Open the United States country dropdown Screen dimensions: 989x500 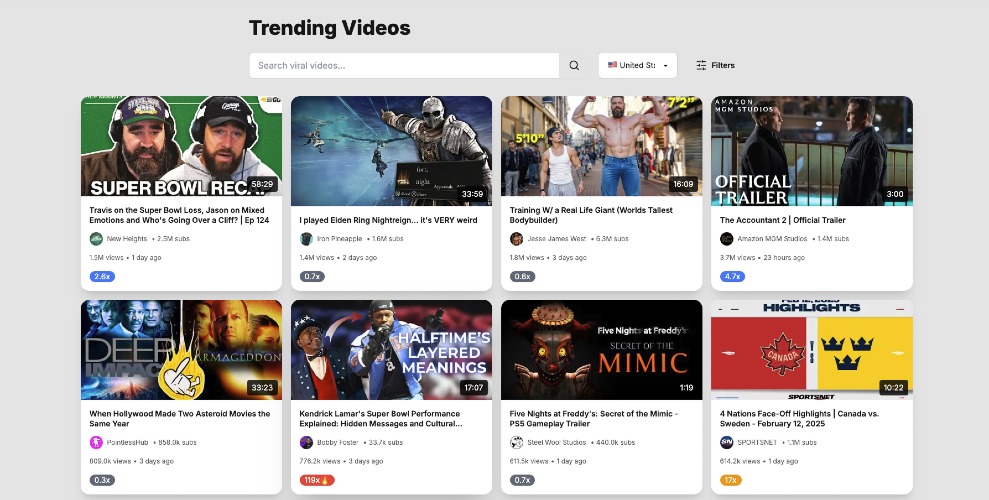point(638,66)
